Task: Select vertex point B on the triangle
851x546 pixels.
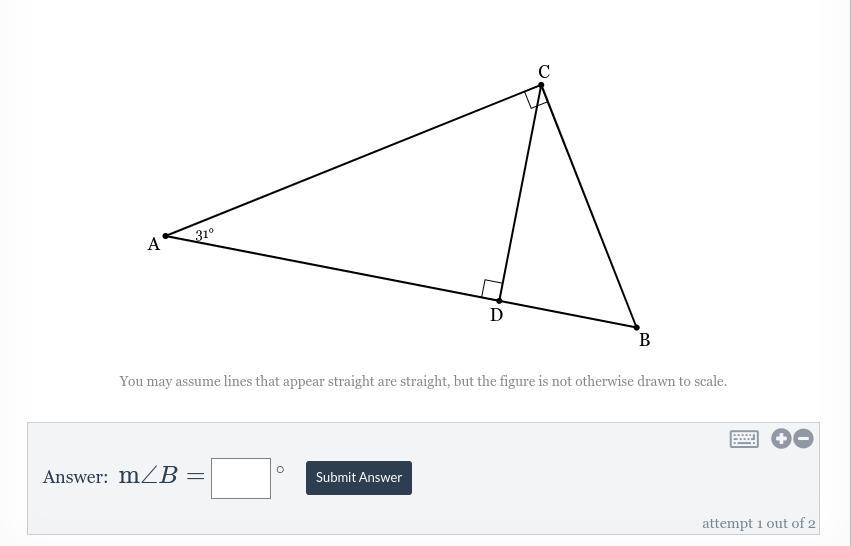Action: (x=637, y=327)
